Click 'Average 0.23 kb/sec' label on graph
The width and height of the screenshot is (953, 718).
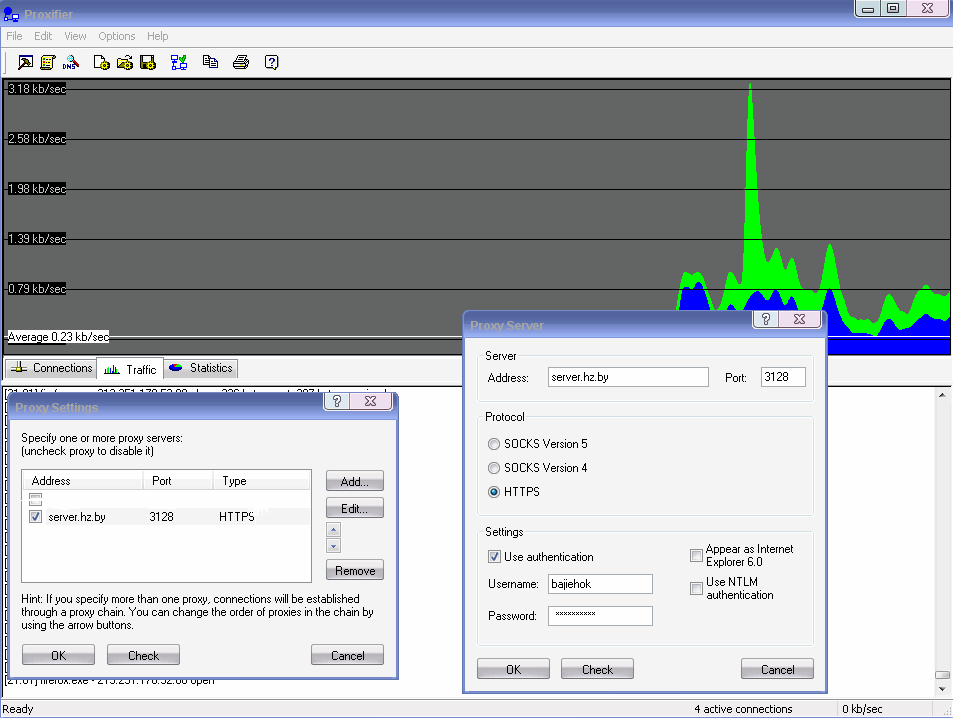(58, 337)
